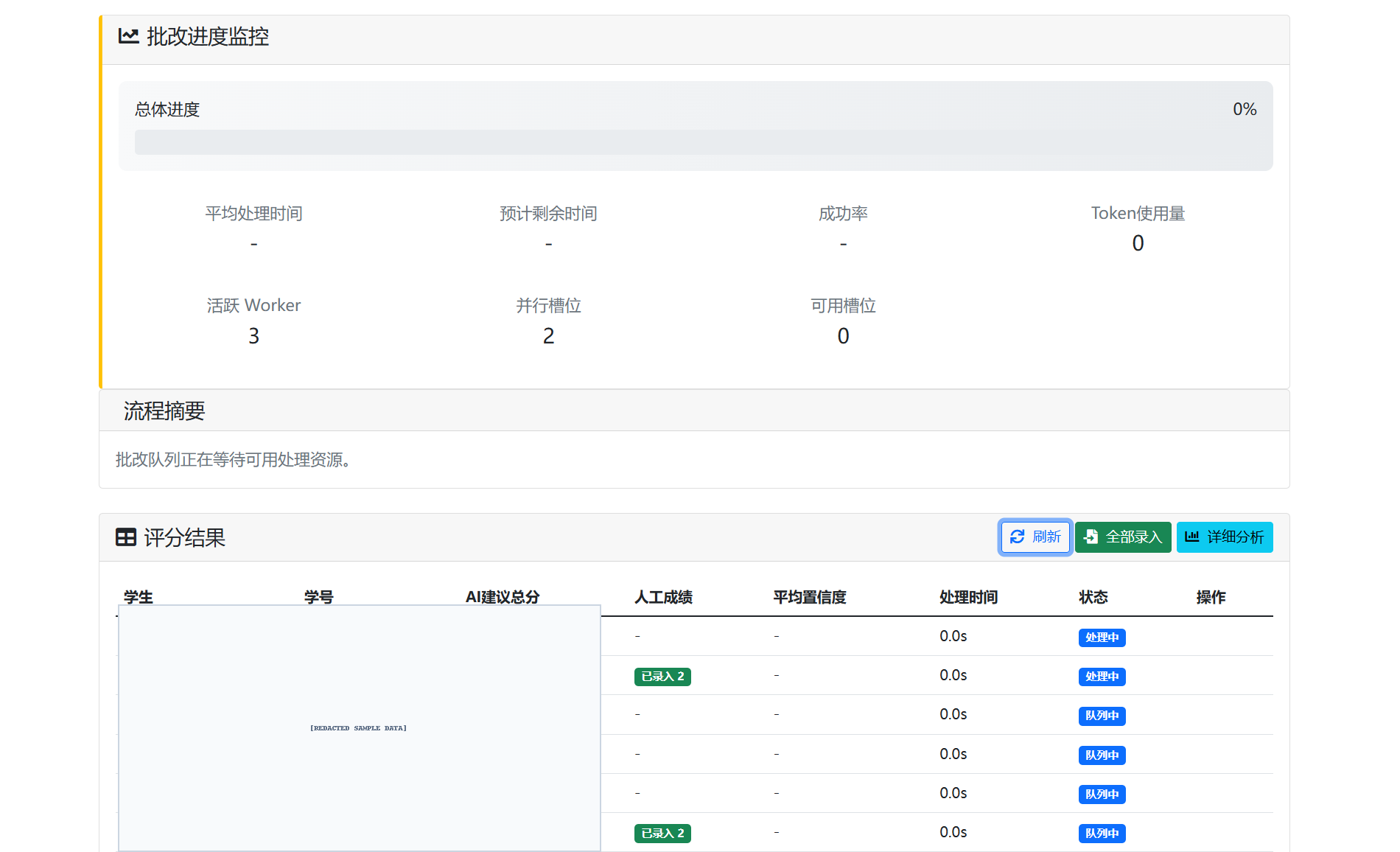Click the 批改队列正在等待可用处理资源 message

(x=233, y=460)
